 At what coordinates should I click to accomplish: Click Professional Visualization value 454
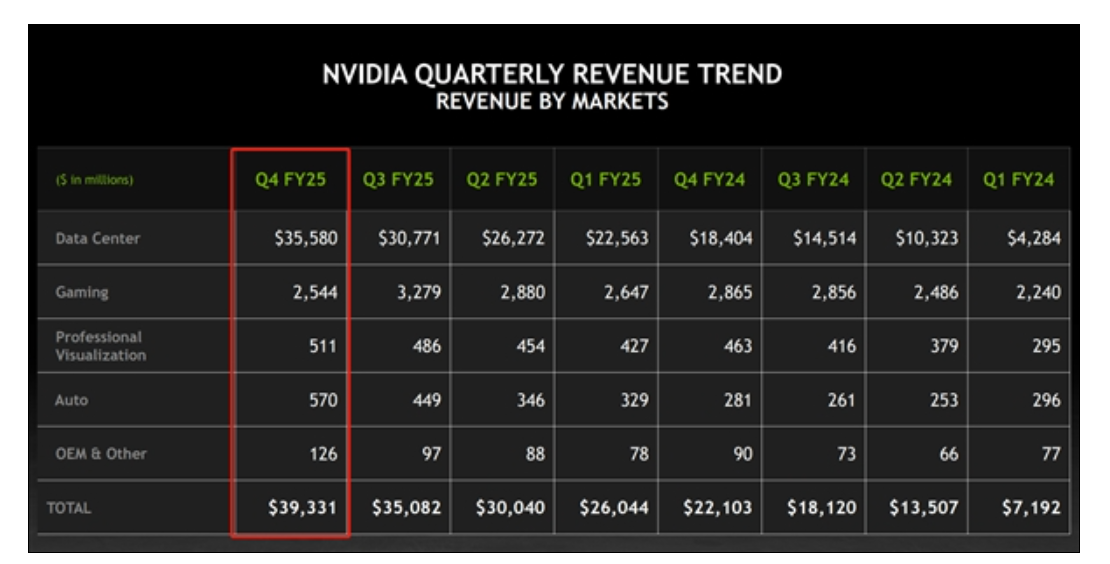pos(531,346)
